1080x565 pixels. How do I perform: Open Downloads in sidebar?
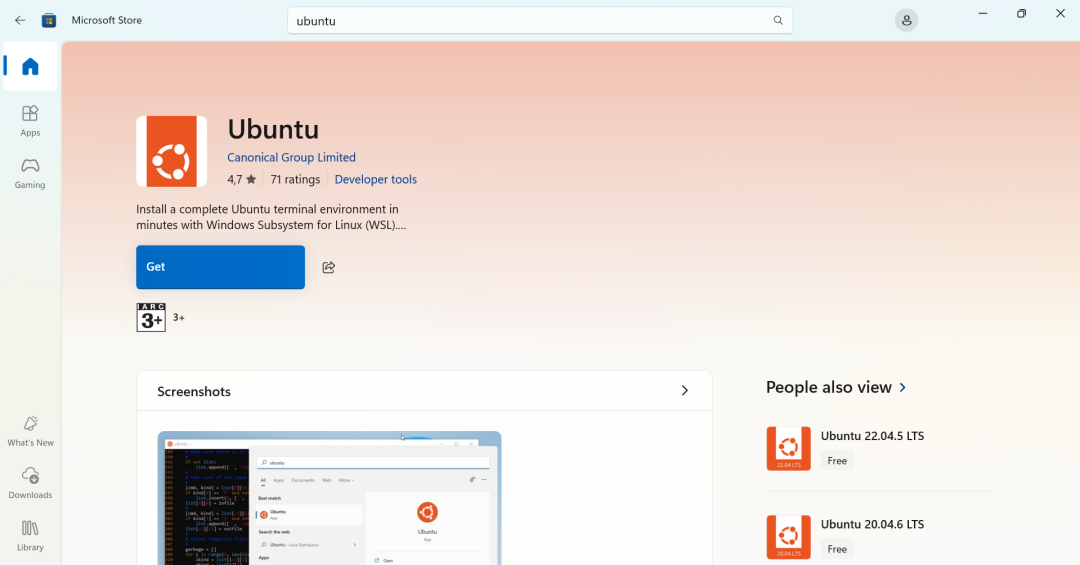[30, 483]
